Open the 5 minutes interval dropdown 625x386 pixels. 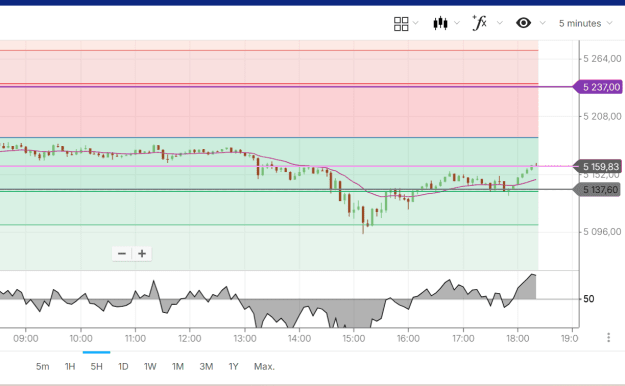pyautogui.click(x=585, y=24)
